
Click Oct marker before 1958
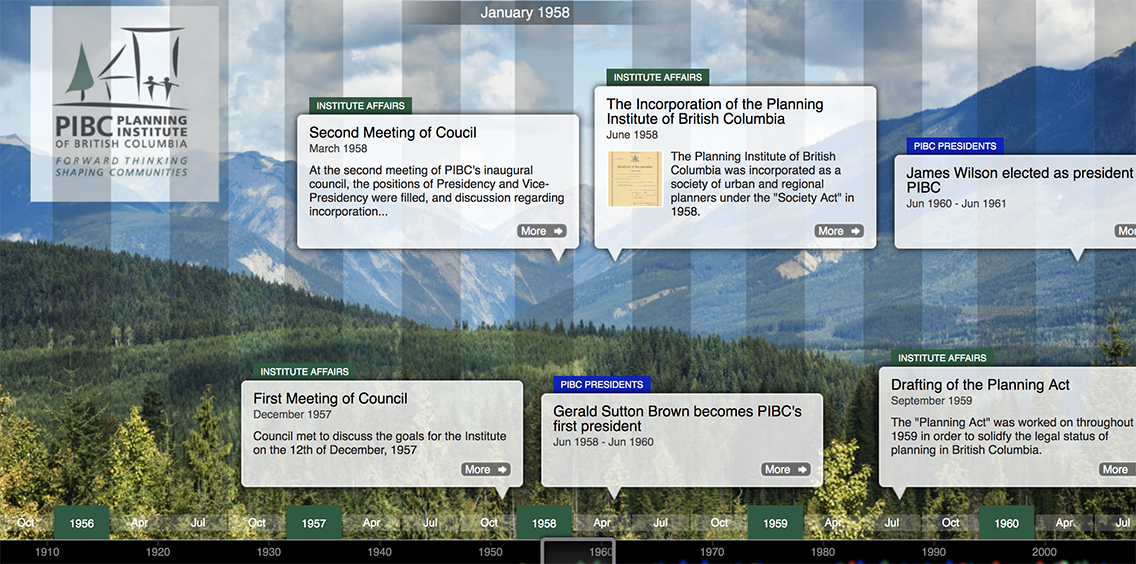coord(489,523)
